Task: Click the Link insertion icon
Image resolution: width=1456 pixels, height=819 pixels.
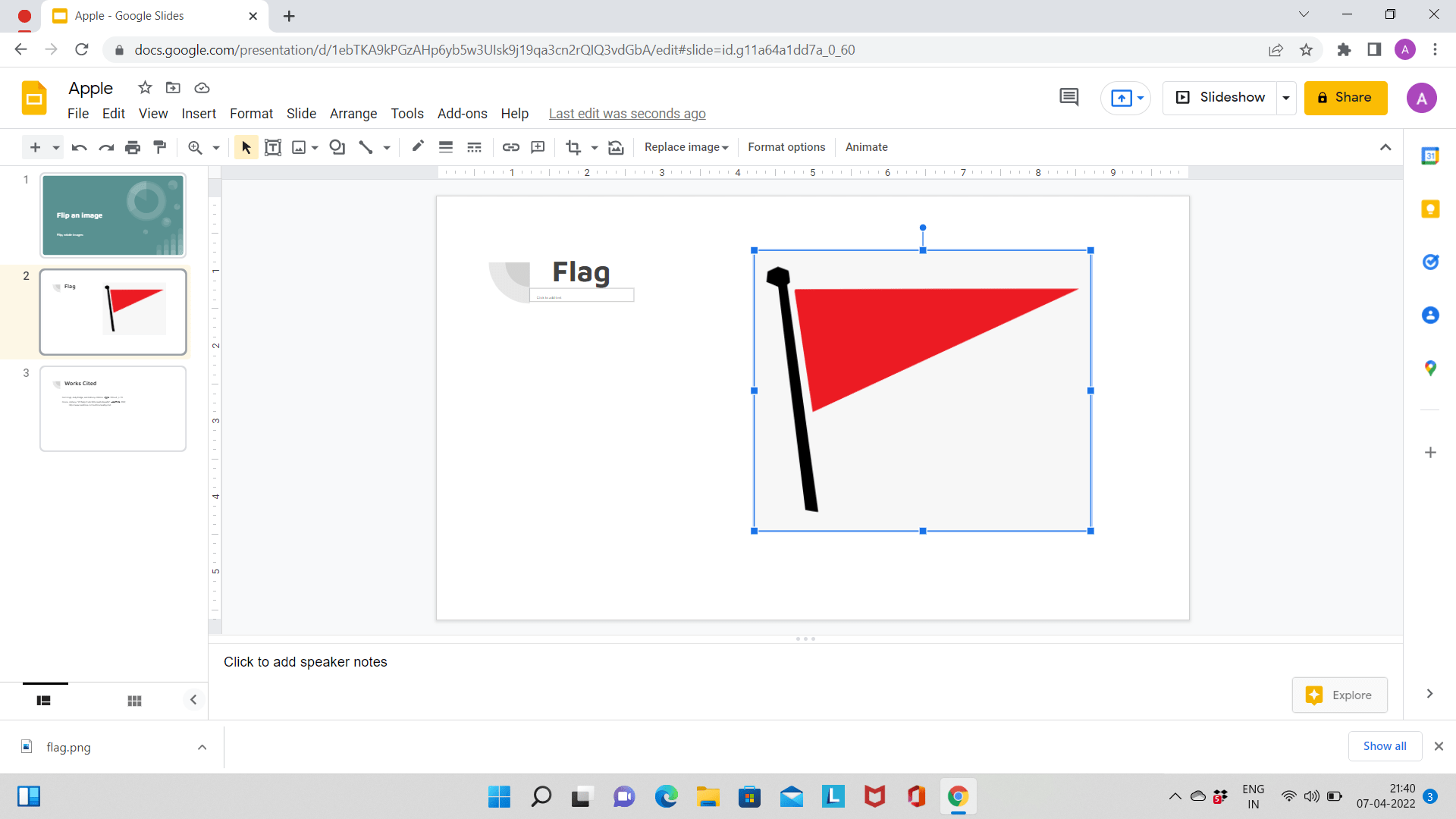Action: pyautogui.click(x=510, y=146)
